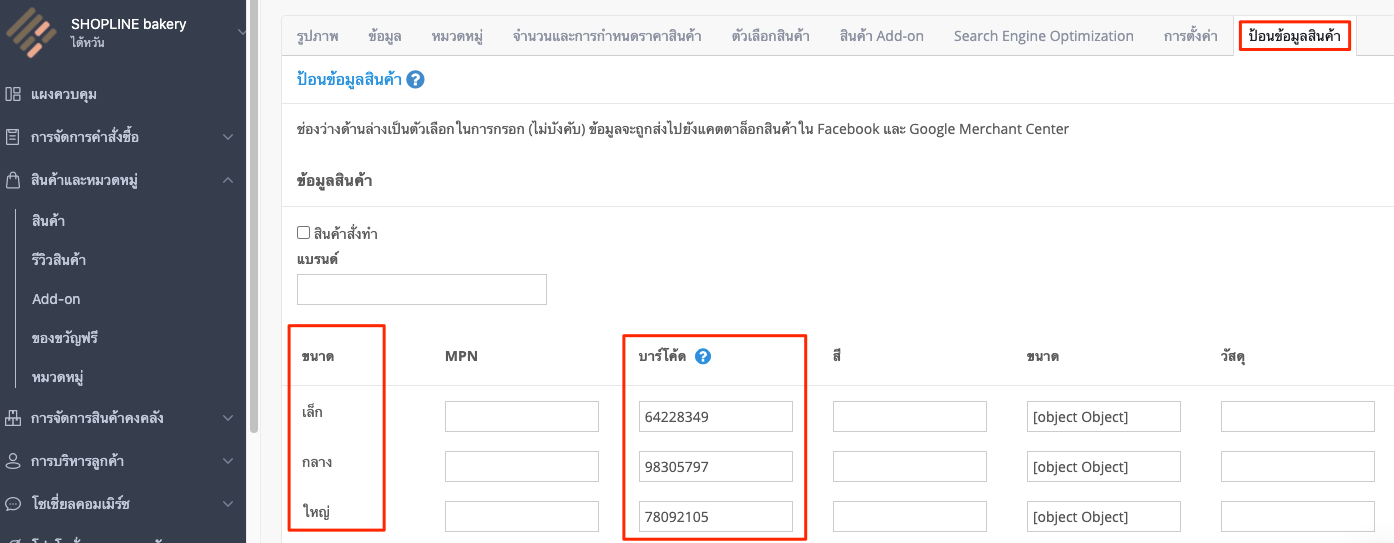Screen dimensions: 1394x543
Task: Click the warehouse icon beside การจัดการสินค้าคงคลัง
Action: [13, 418]
